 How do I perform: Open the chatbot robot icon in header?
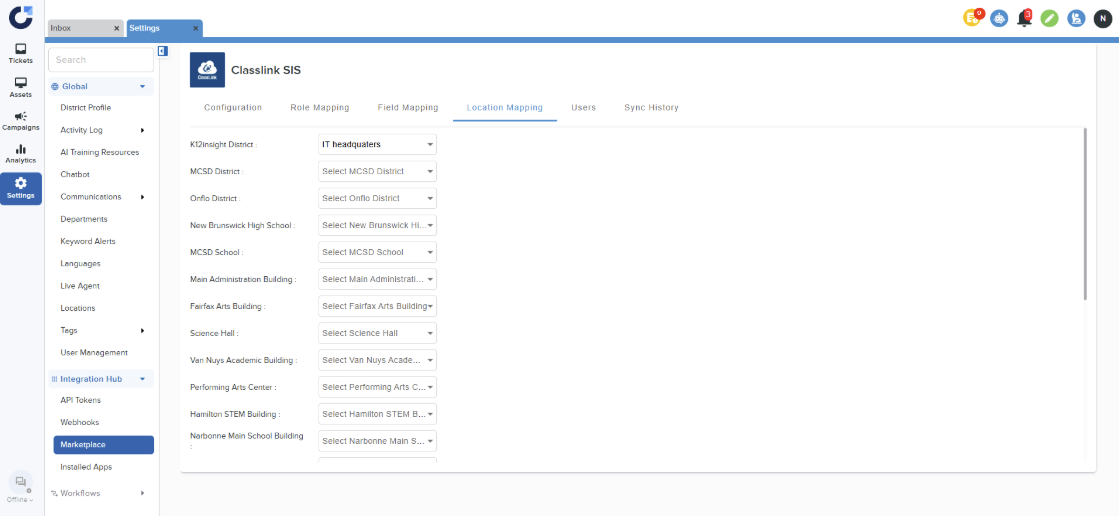coord(998,18)
